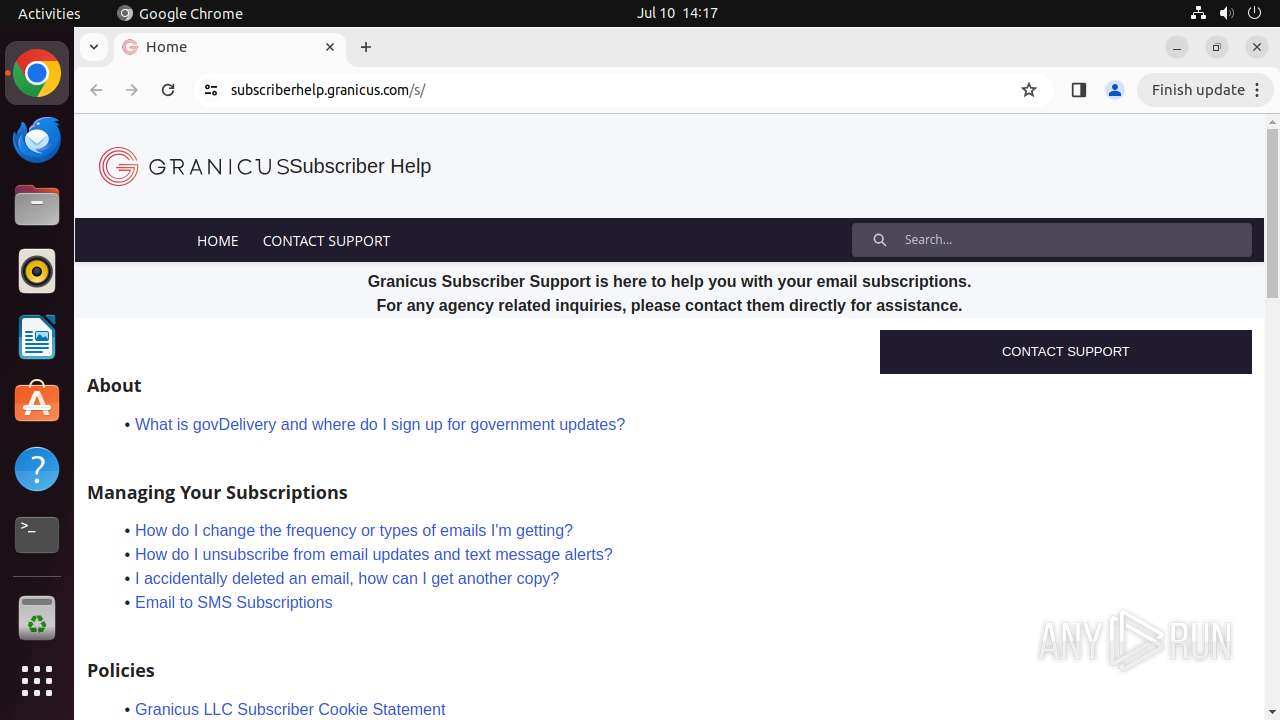
Task: Open the Files manager in dock
Action: tap(37, 206)
